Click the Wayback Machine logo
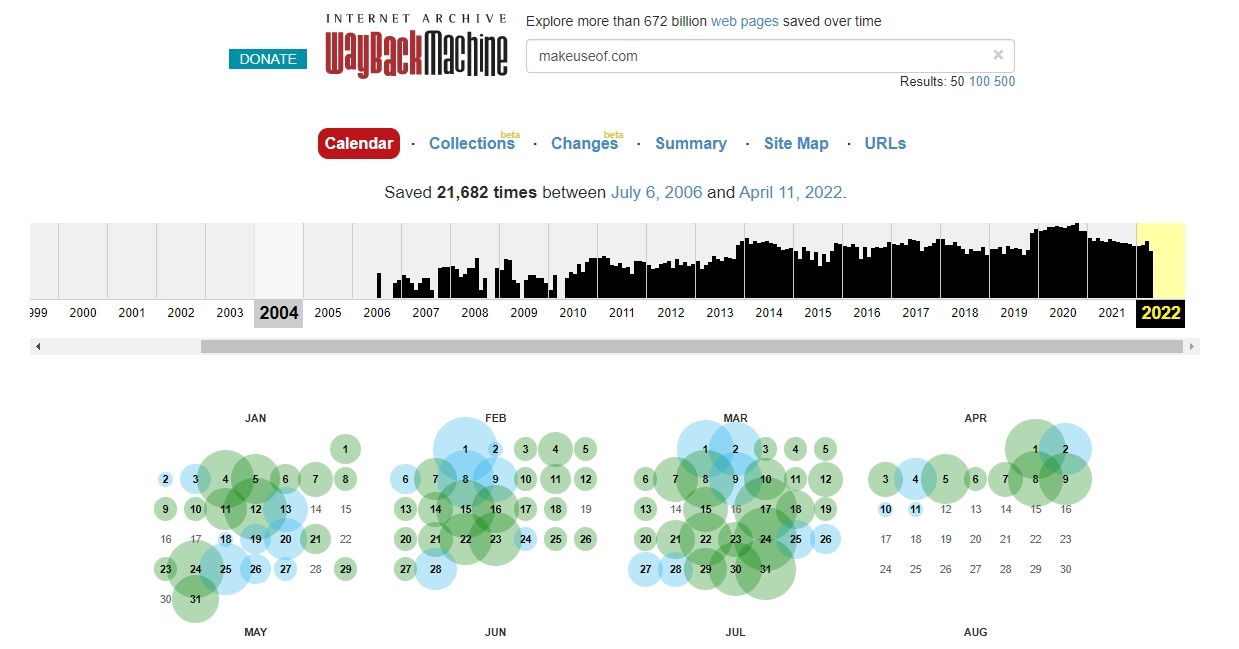This screenshot has width=1239, height=649. 416,47
